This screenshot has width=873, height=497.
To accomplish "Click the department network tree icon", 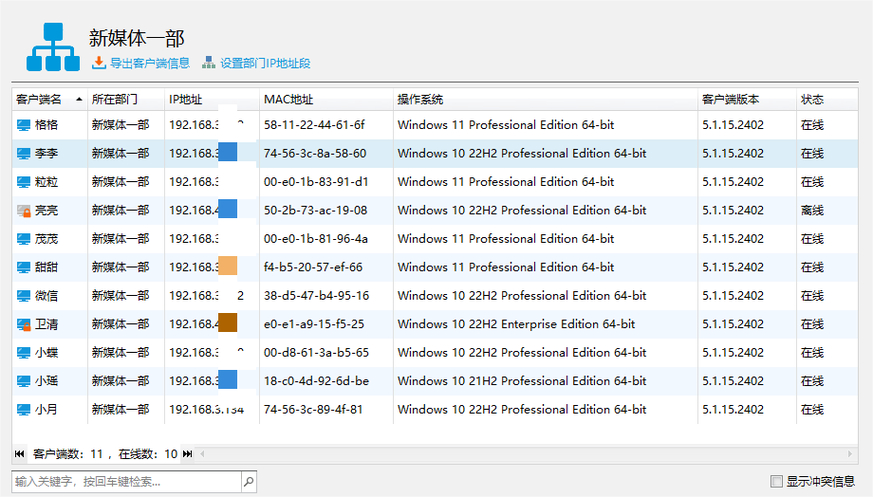I will point(53,47).
